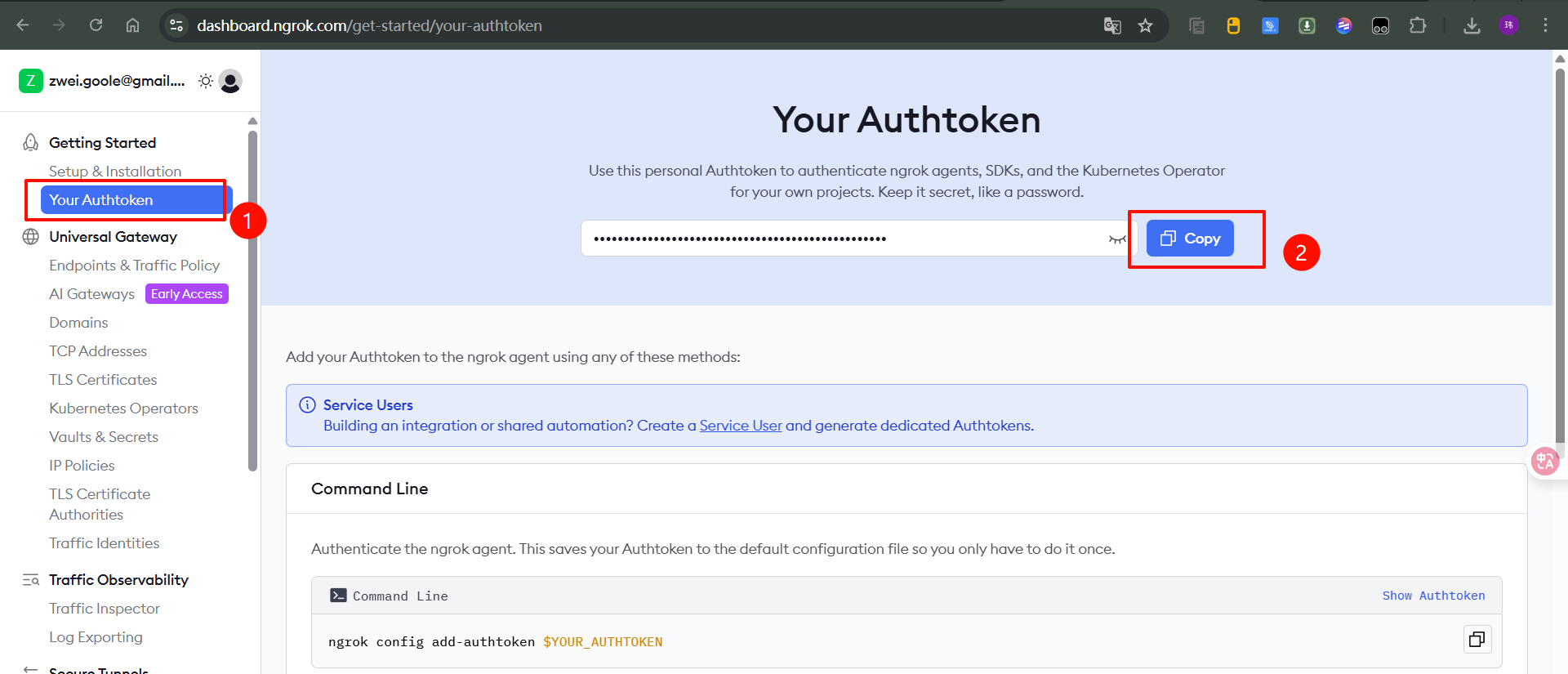This screenshot has width=1568, height=674.
Task: Open AI Gateways in the sidebar
Action: pos(91,294)
